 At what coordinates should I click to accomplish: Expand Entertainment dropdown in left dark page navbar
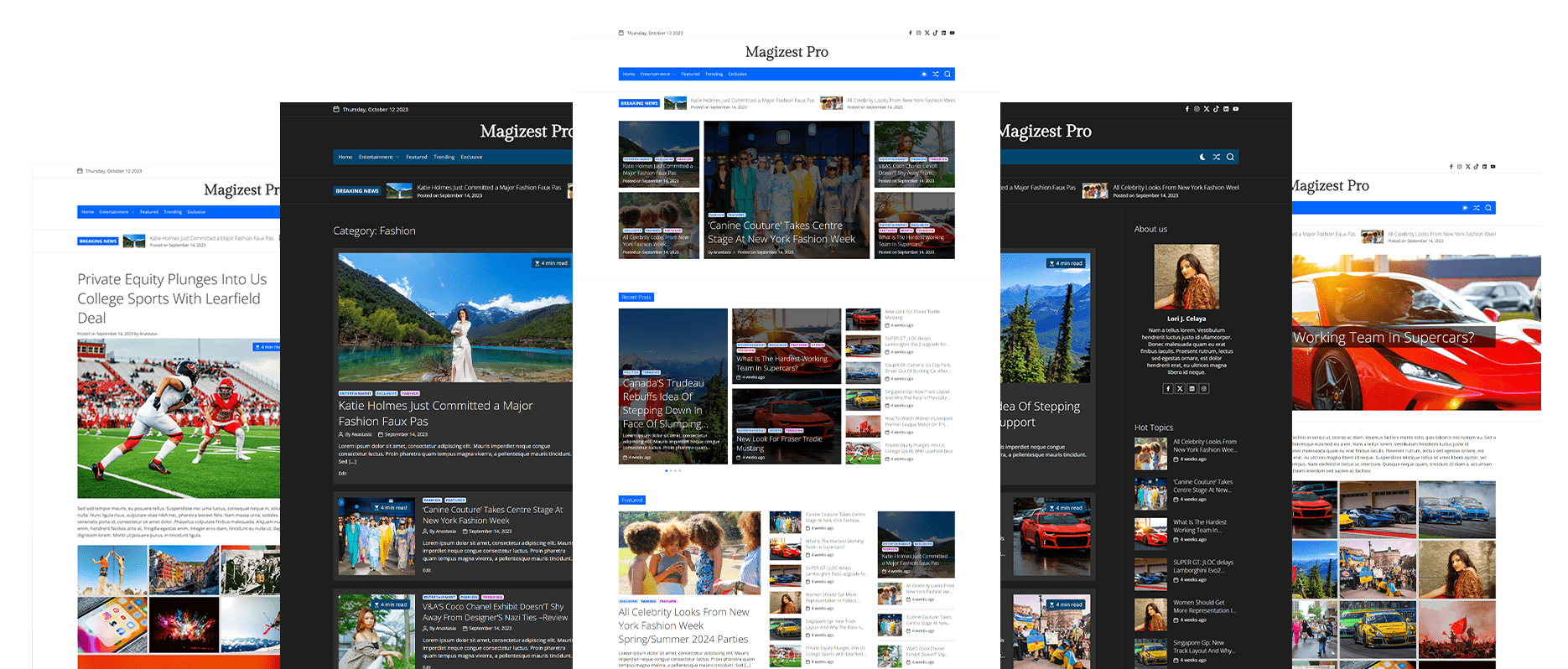pyautogui.click(x=379, y=157)
